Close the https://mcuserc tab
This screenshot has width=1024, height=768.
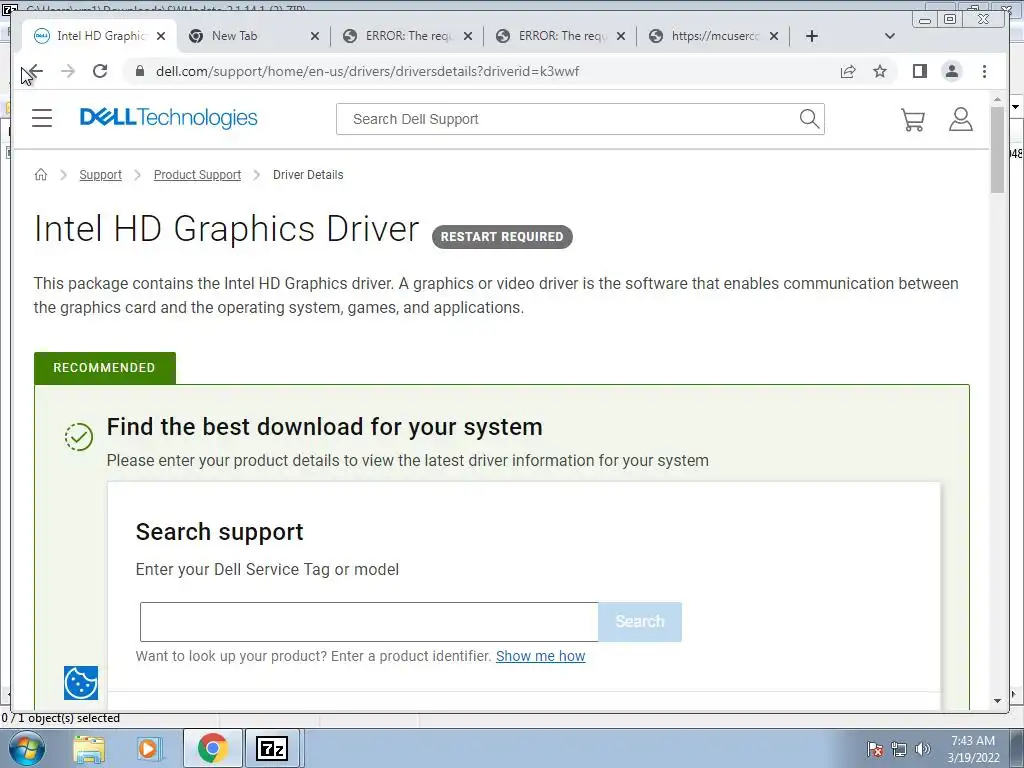click(774, 36)
